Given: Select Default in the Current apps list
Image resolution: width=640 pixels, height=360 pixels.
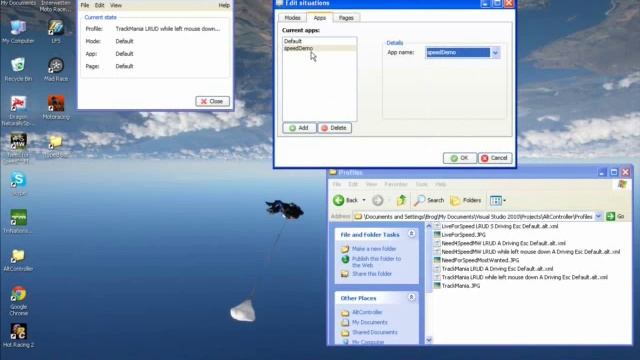Looking at the screenshot, I should coord(320,41).
